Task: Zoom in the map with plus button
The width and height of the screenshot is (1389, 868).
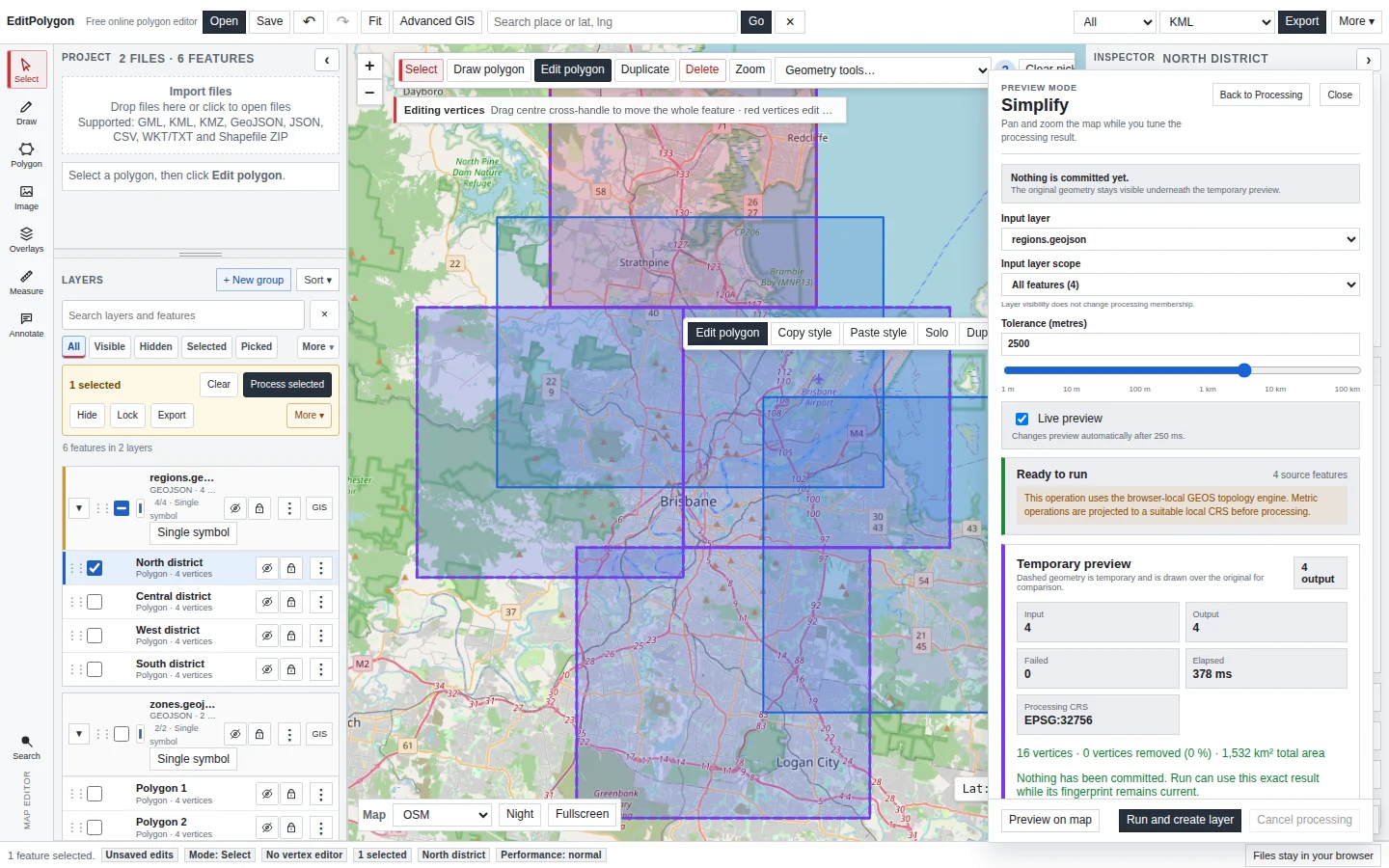Action: click(369, 66)
